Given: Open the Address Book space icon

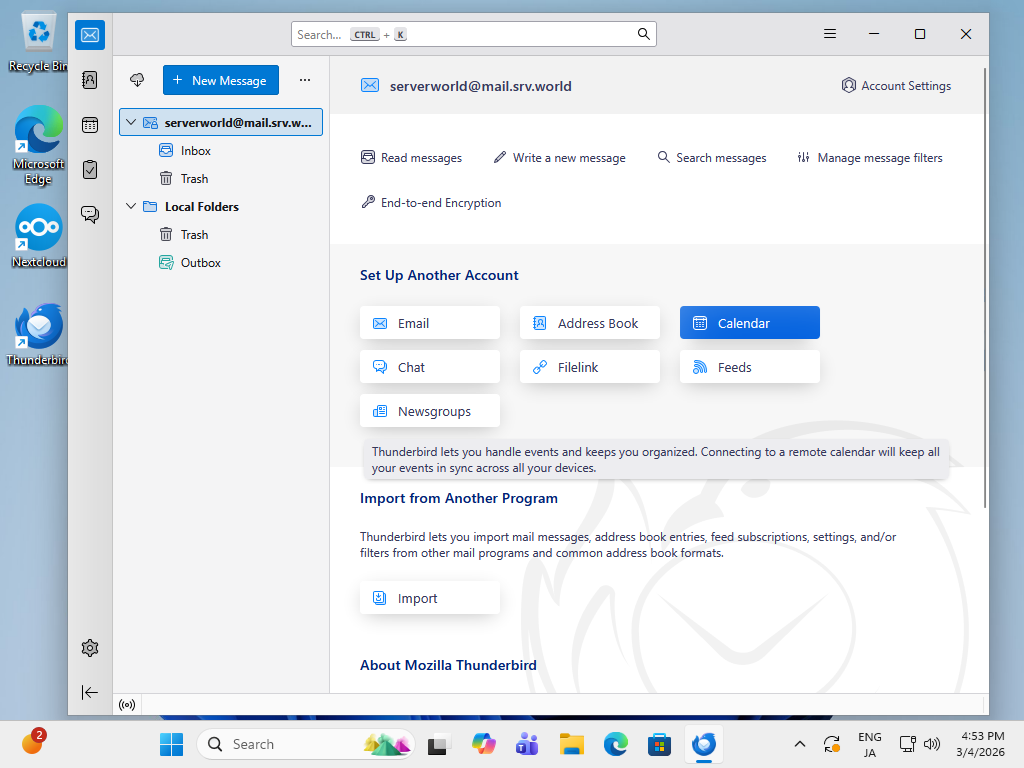Looking at the screenshot, I should (x=90, y=80).
